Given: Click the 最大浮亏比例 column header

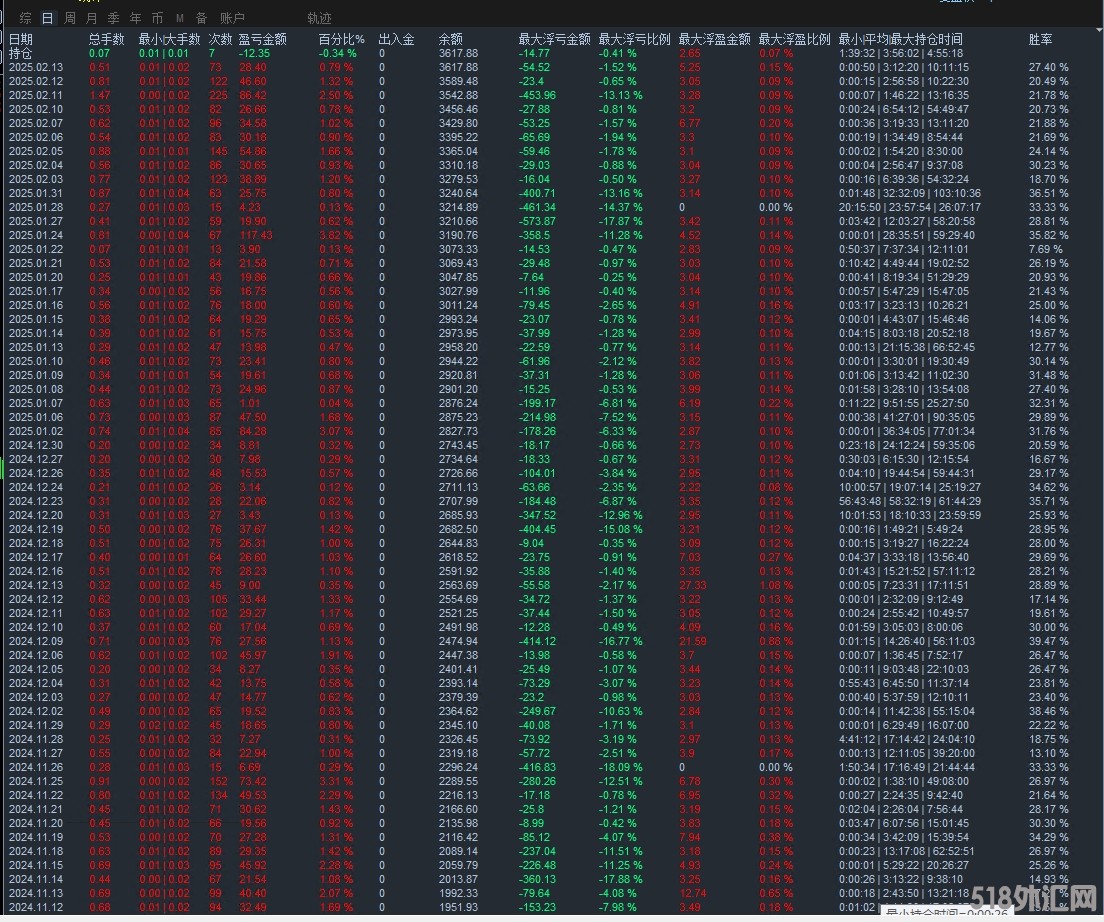Looking at the screenshot, I should pyautogui.click(x=634, y=39).
